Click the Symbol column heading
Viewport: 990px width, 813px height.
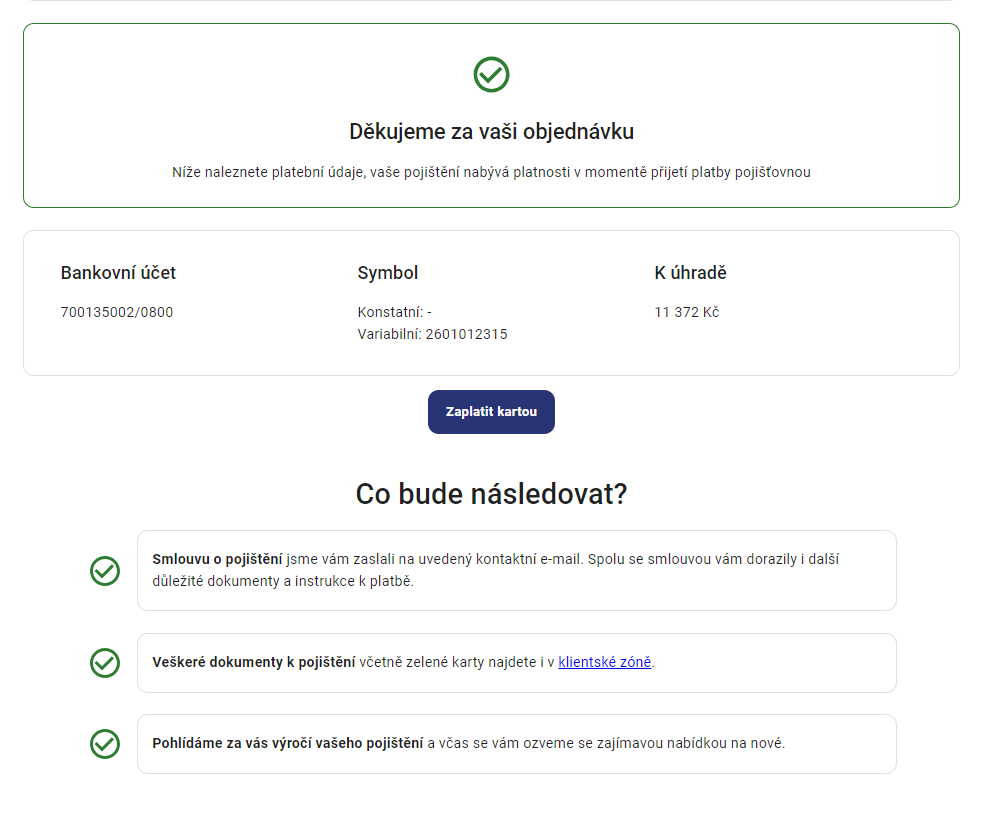coord(388,273)
